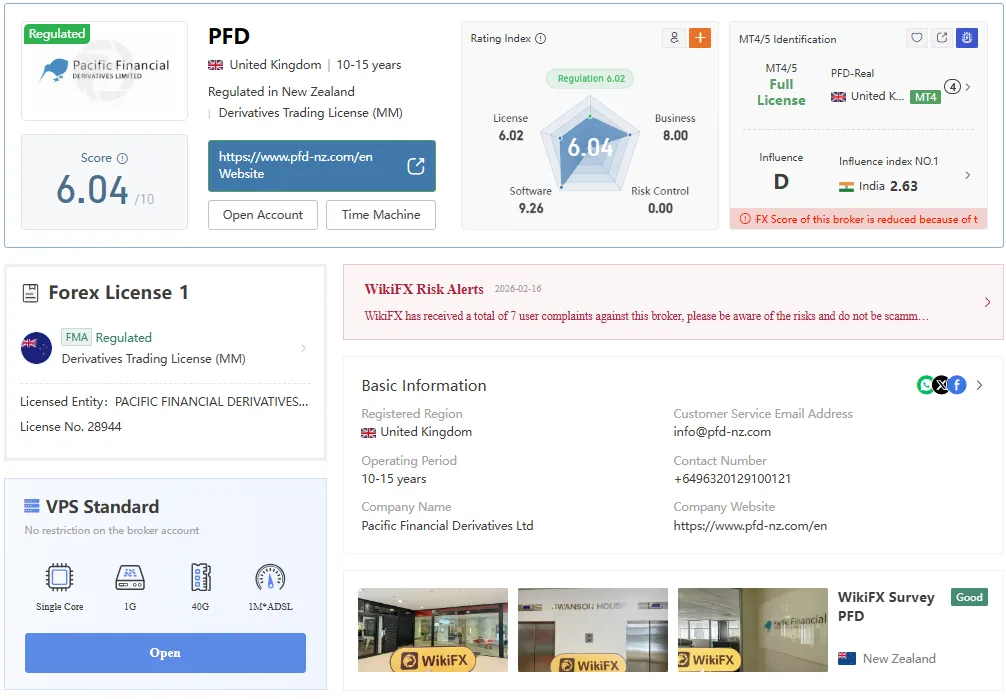
Task: Click the India flag icon
Action: click(x=846, y=186)
